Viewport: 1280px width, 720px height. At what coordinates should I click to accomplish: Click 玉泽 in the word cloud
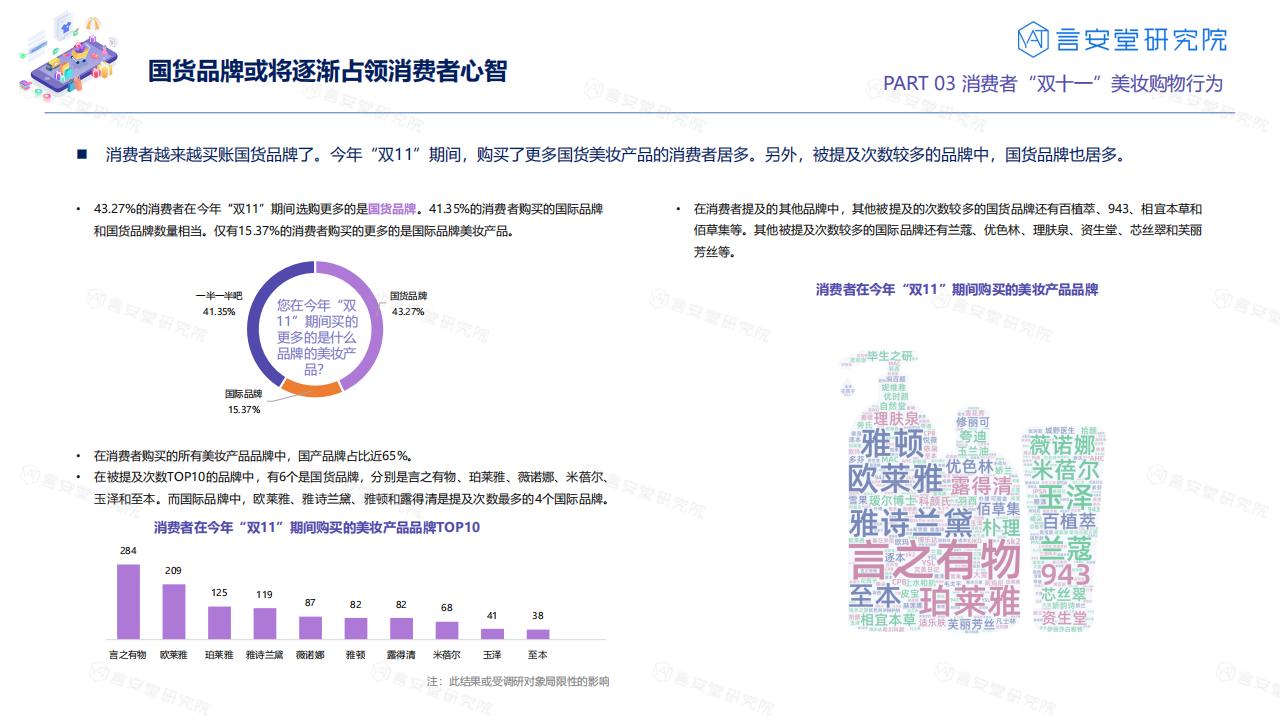tap(1065, 497)
